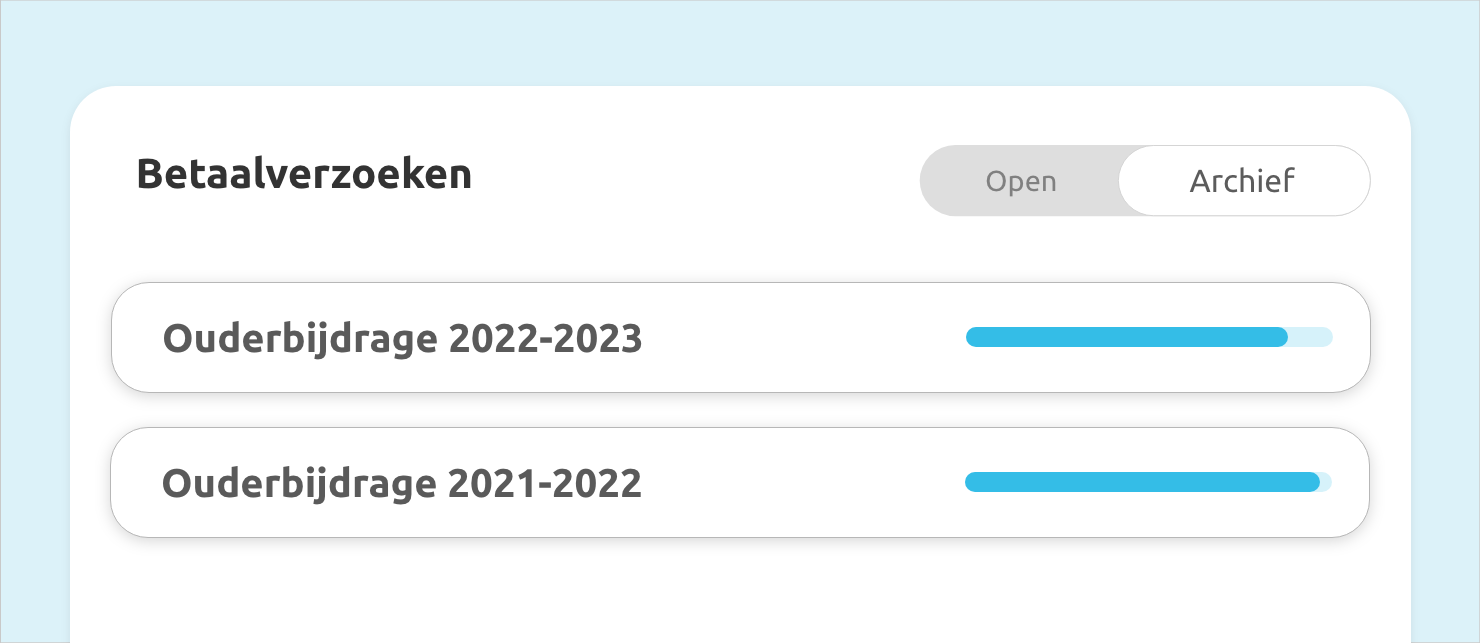
Task: Toggle the Open/Archief switch to Open
Action: pyautogui.click(x=1021, y=181)
